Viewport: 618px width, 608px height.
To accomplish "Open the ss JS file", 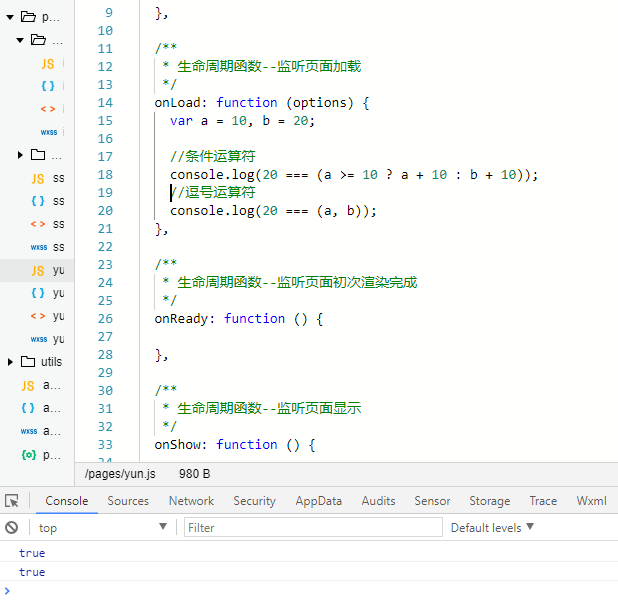I will click(48, 178).
